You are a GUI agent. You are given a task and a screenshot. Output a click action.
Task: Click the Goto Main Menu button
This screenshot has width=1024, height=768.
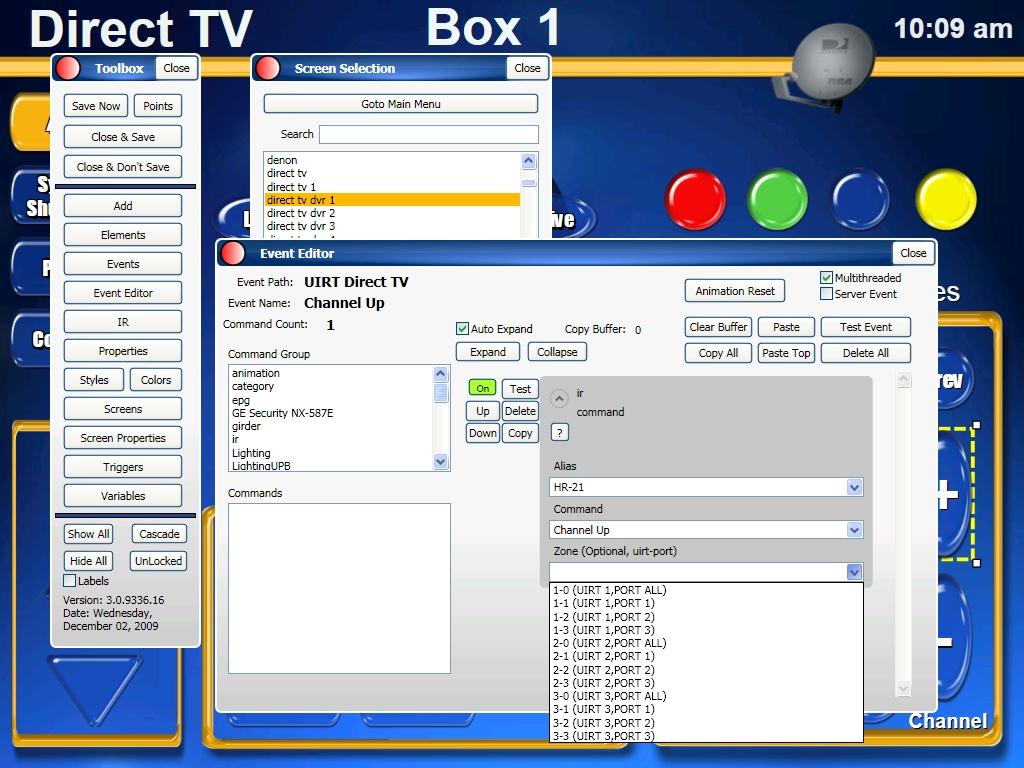(x=400, y=104)
